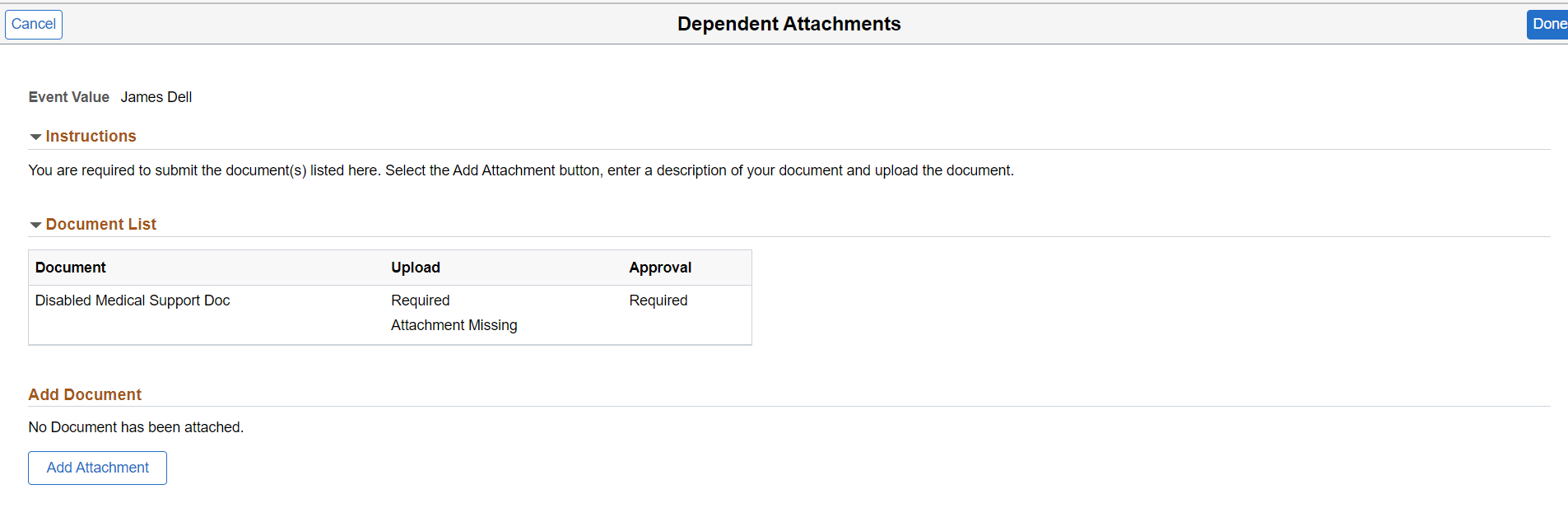Click the Attachment Missing status text
1568x517 pixels.
[x=454, y=325]
